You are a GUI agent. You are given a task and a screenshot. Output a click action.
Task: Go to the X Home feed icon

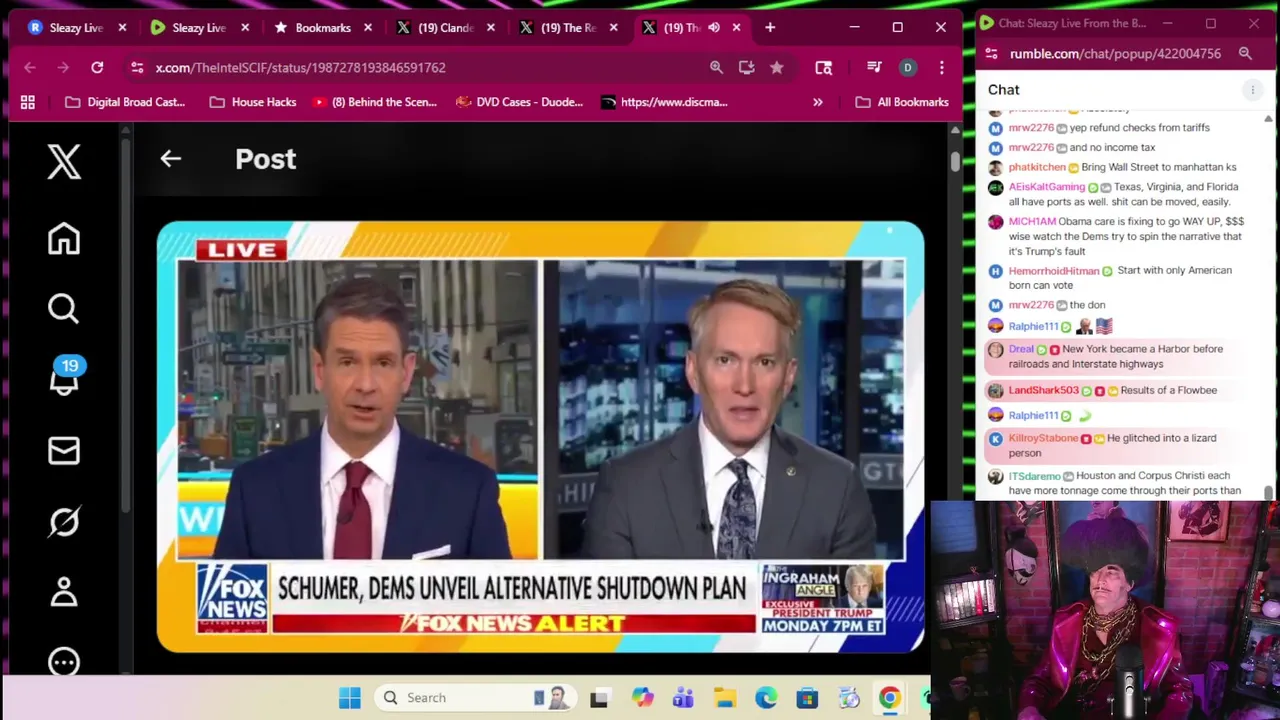64,239
